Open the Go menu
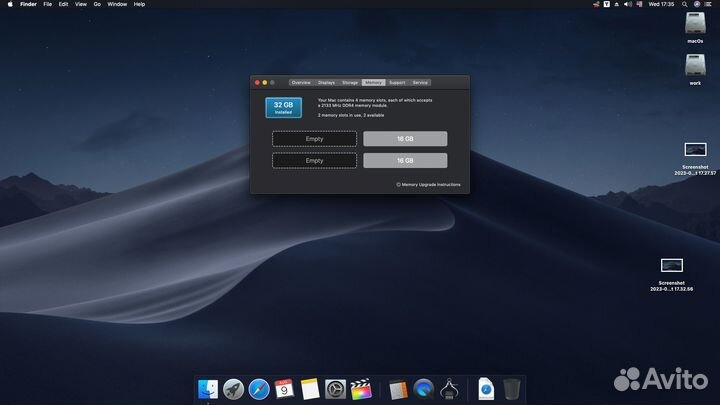Screen dimensions: 720x405 (97, 4)
